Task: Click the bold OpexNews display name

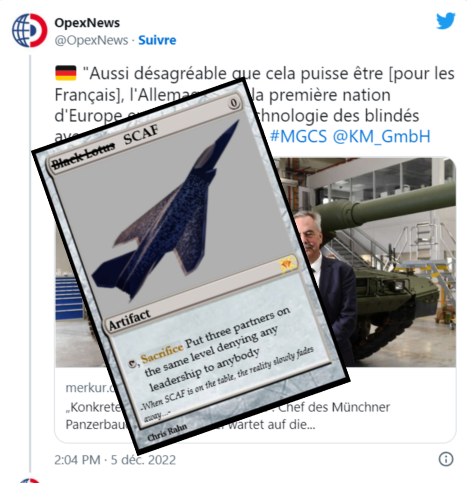Action: coord(87,23)
